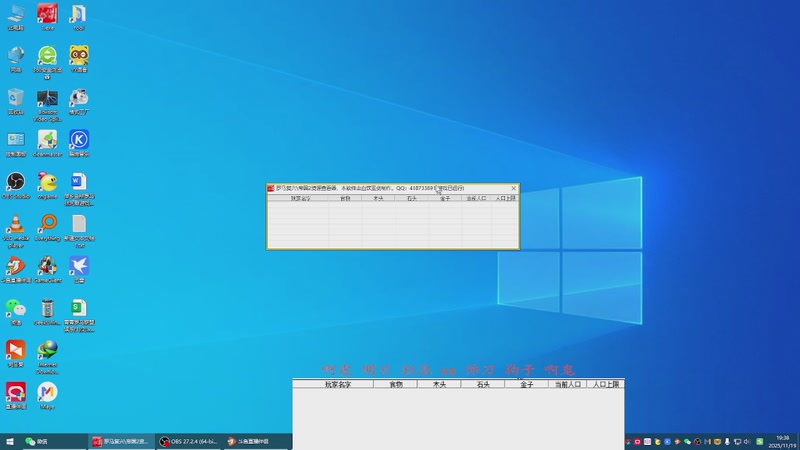The width and height of the screenshot is (800, 450).
Task: Open Xunlei blue bird desktop icon
Action: point(79,270)
